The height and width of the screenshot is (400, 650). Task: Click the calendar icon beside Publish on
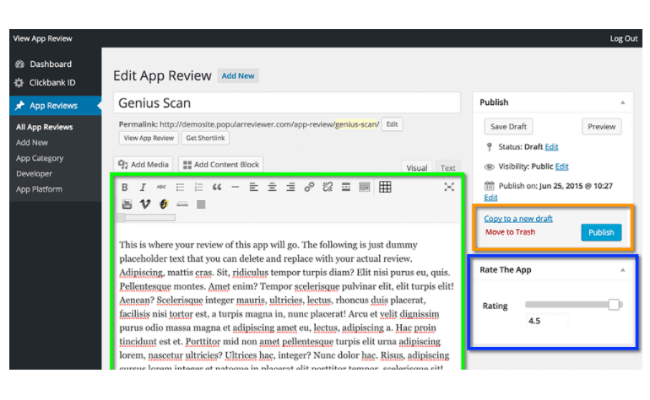(x=490, y=186)
